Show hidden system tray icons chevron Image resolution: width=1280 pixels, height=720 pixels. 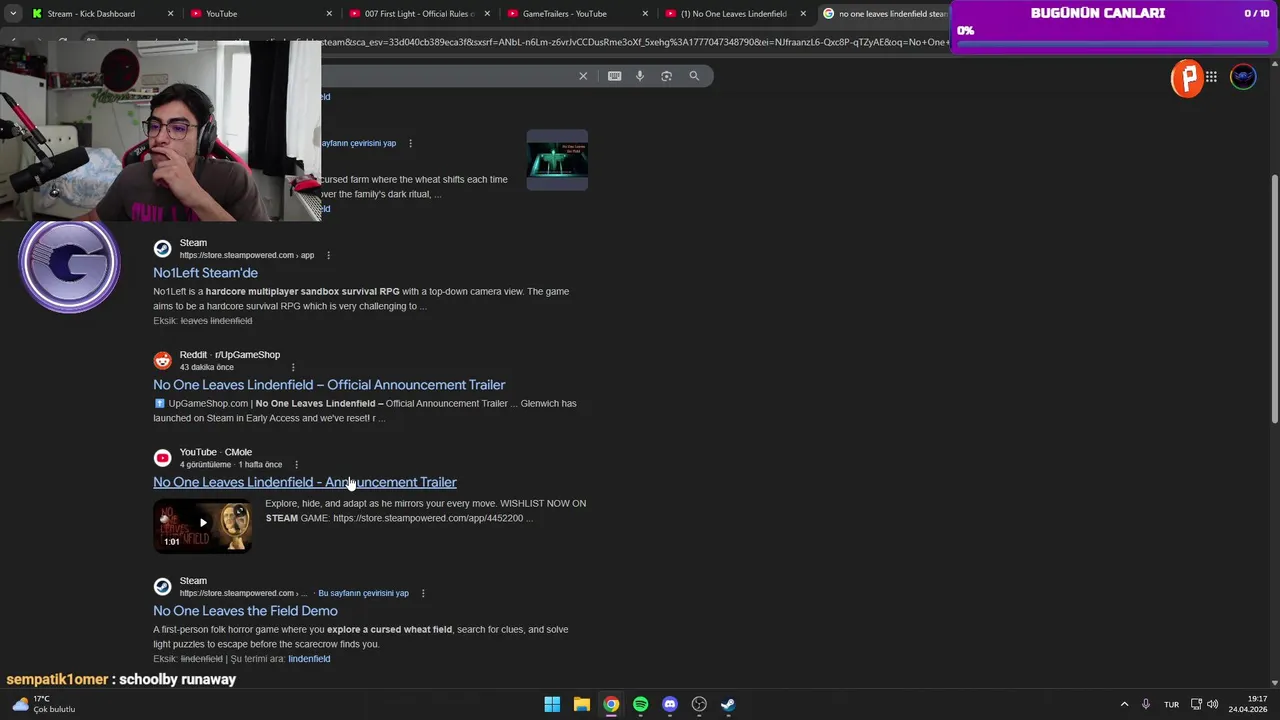1124,704
